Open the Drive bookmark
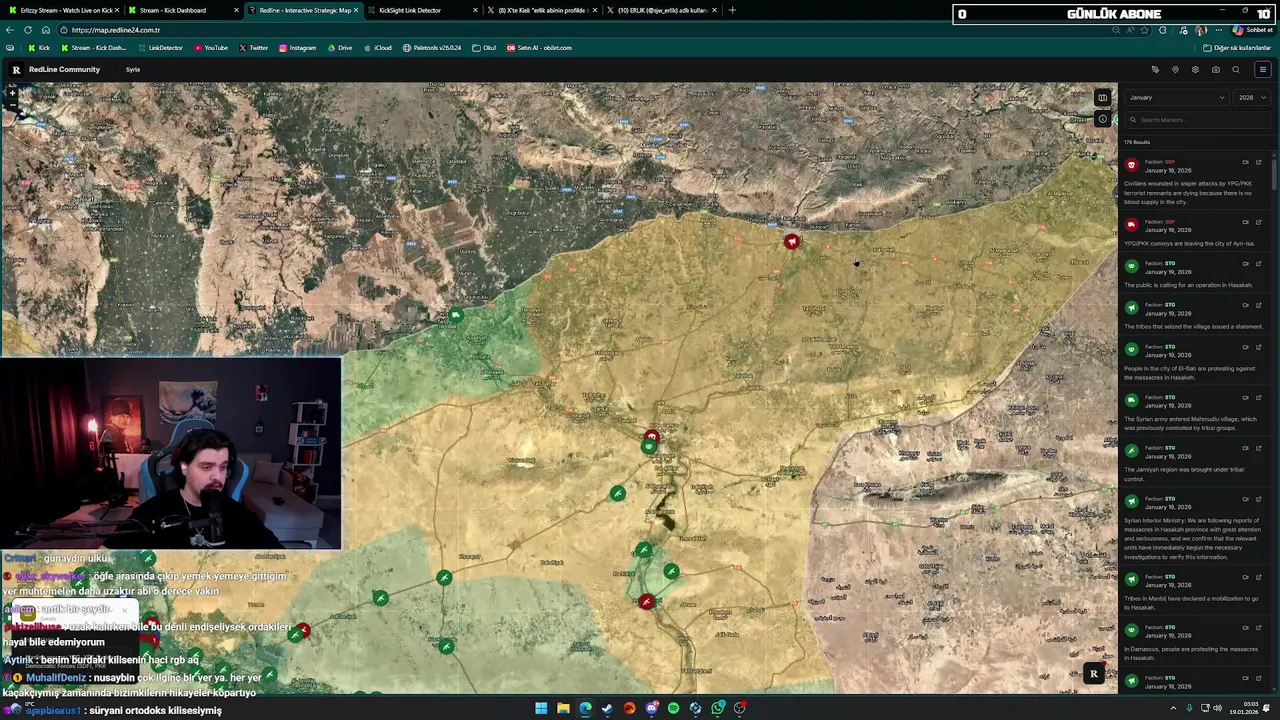The height and width of the screenshot is (720, 1280). pyautogui.click(x=339, y=48)
